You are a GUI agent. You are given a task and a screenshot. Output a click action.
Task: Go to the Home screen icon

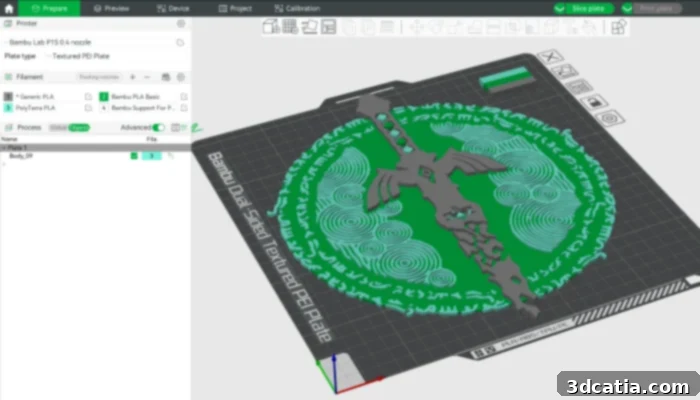click(x=9, y=8)
